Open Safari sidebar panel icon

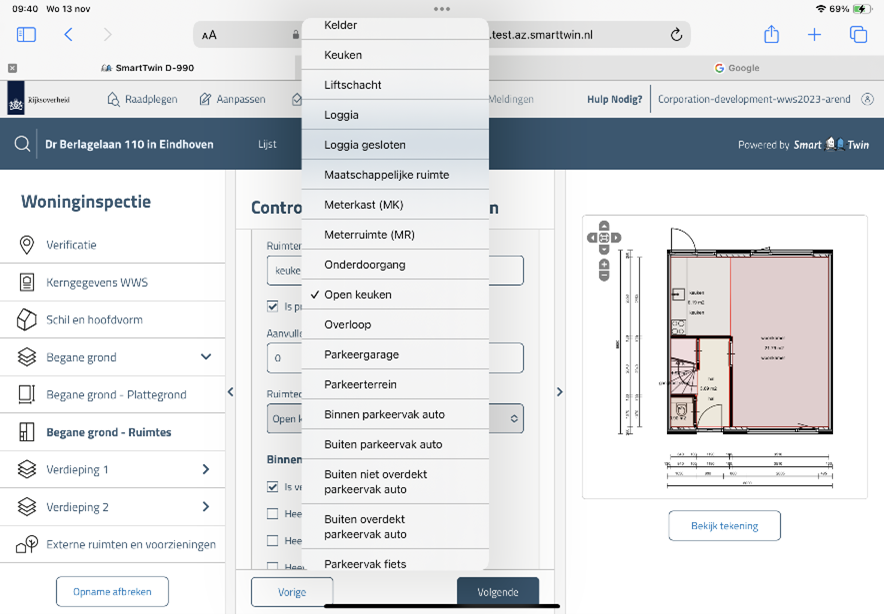click(26, 35)
